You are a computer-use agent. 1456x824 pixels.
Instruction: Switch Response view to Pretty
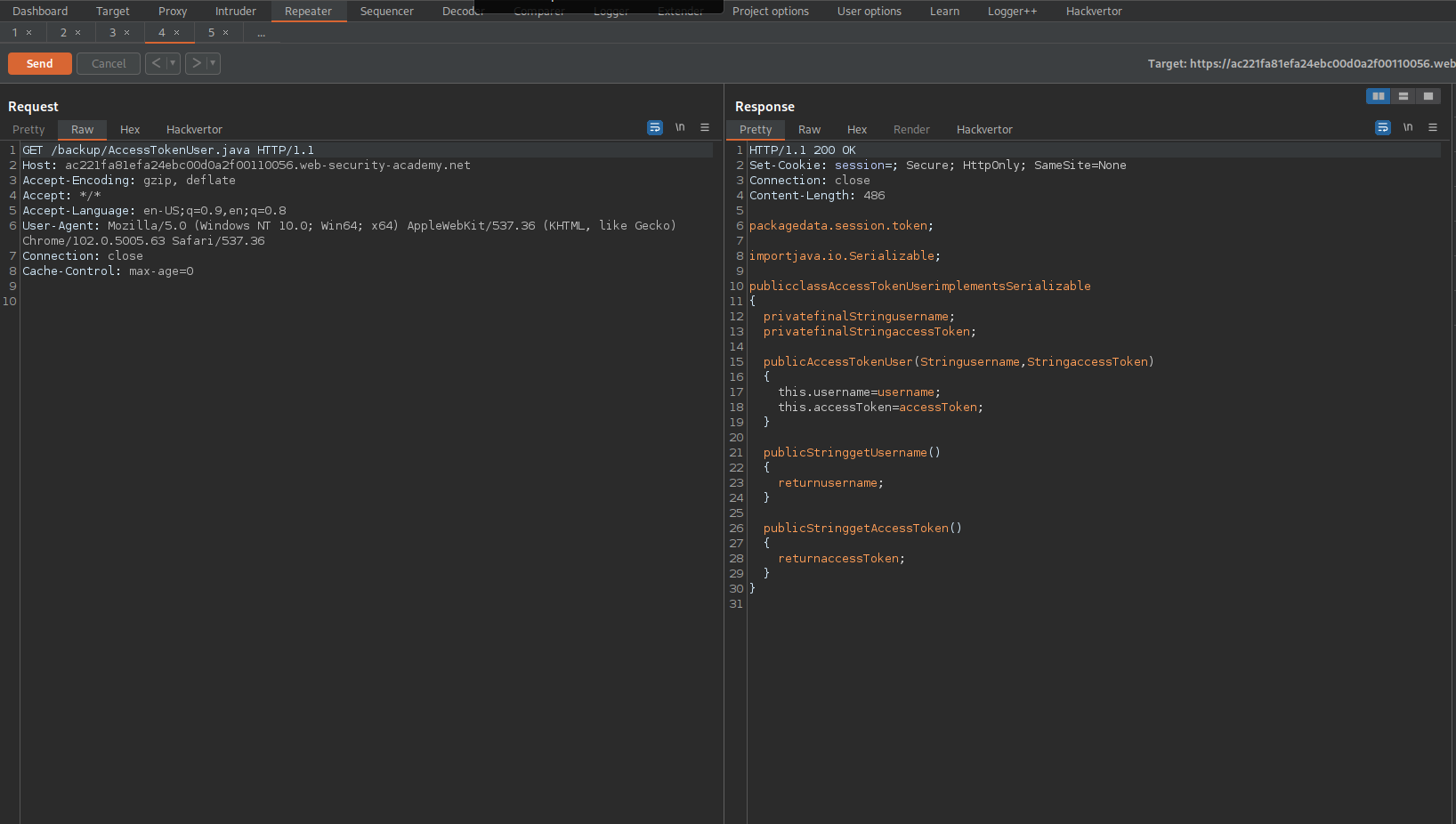(x=756, y=130)
